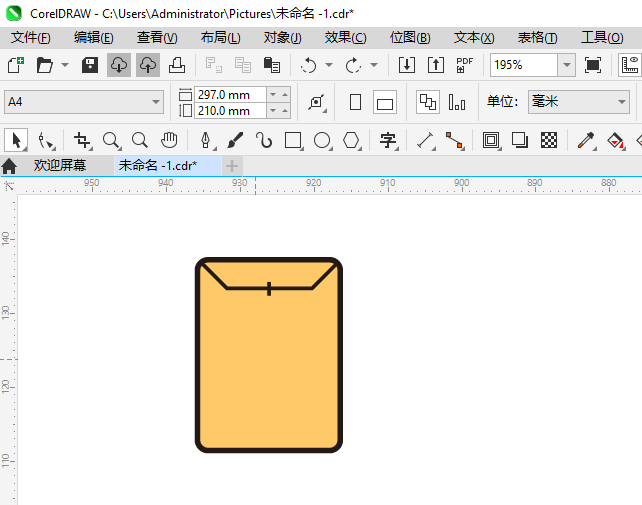The width and height of the screenshot is (642, 505).
Task: Activate the Text tool
Action: [x=388, y=140]
